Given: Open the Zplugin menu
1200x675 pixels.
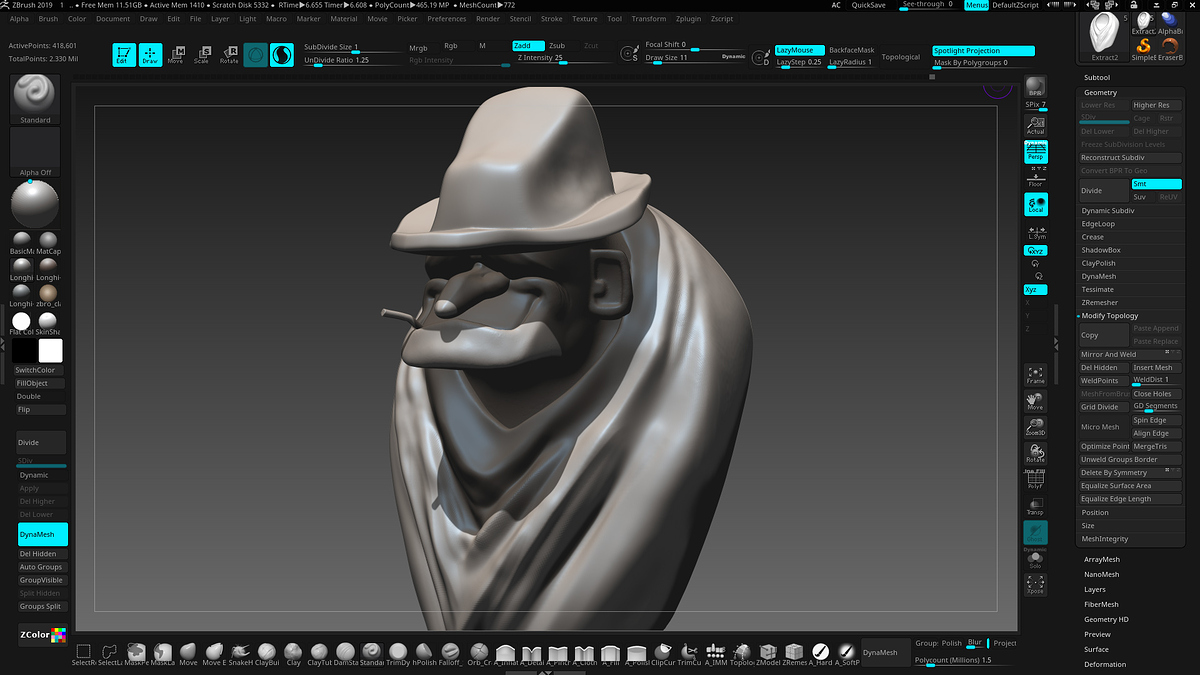Looking at the screenshot, I should [689, 19].
